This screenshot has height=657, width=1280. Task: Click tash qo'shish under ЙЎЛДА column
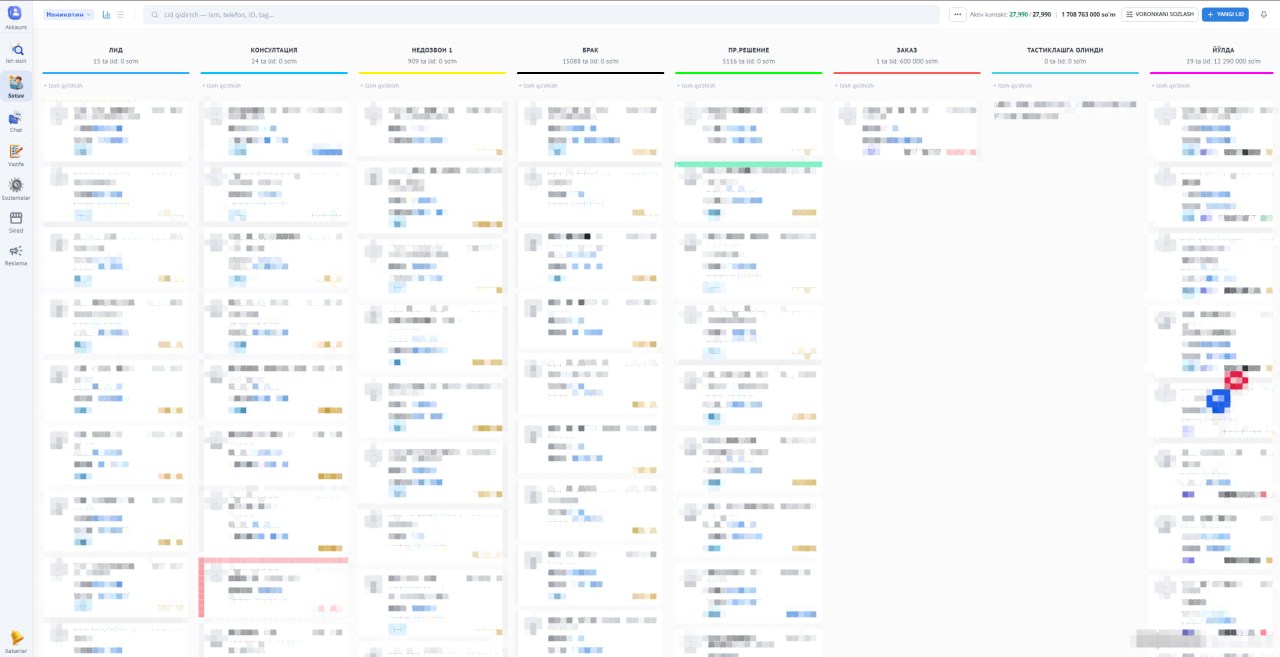pos(1171,85)
